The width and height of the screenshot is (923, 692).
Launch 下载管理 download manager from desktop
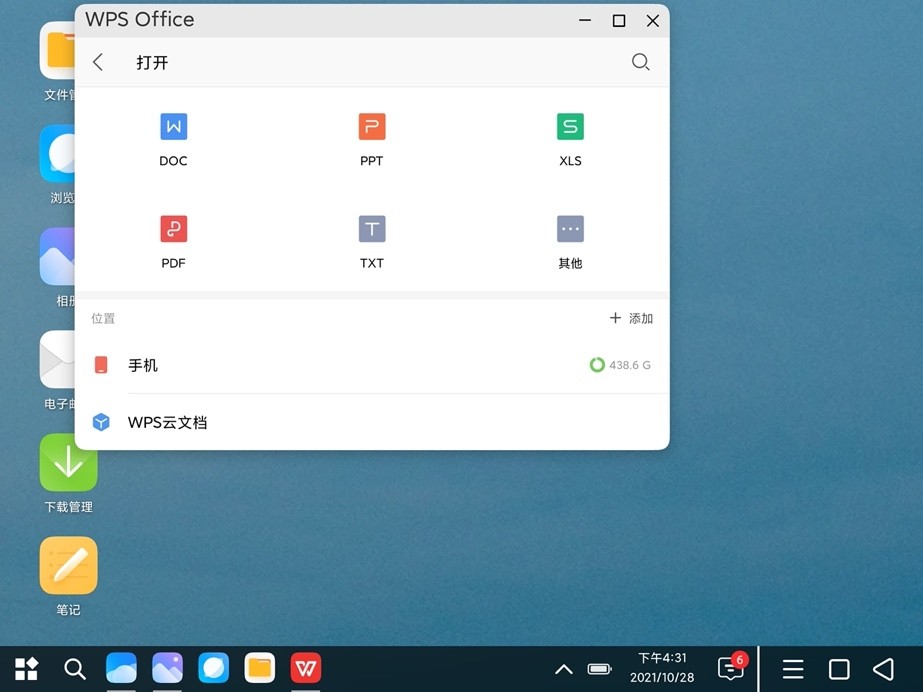point(68,463)
